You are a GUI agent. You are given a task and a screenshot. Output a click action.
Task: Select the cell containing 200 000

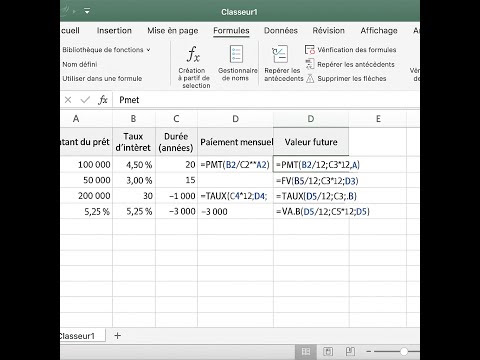(86, 196)
